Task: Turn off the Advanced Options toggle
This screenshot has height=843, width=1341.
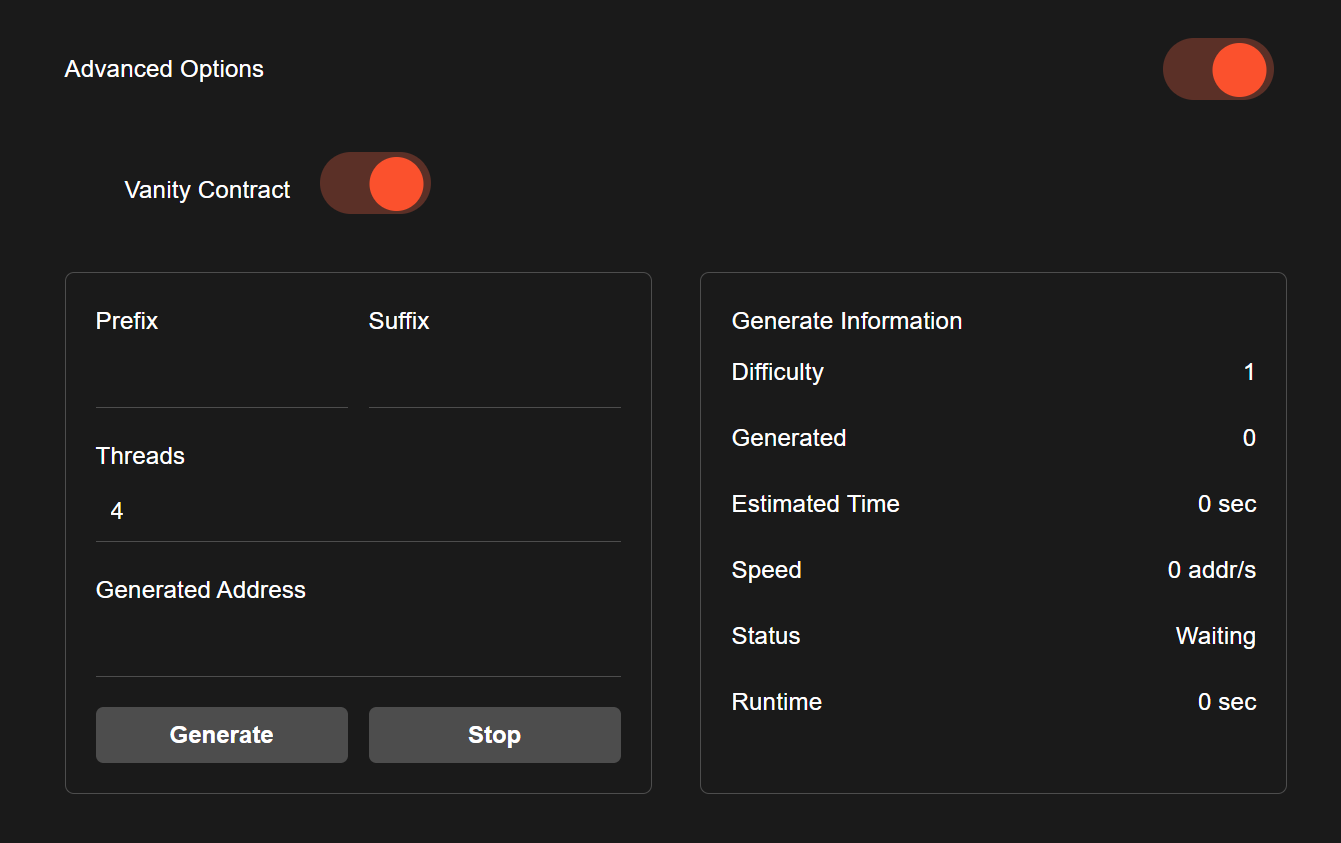Action: pos(1217,69)
